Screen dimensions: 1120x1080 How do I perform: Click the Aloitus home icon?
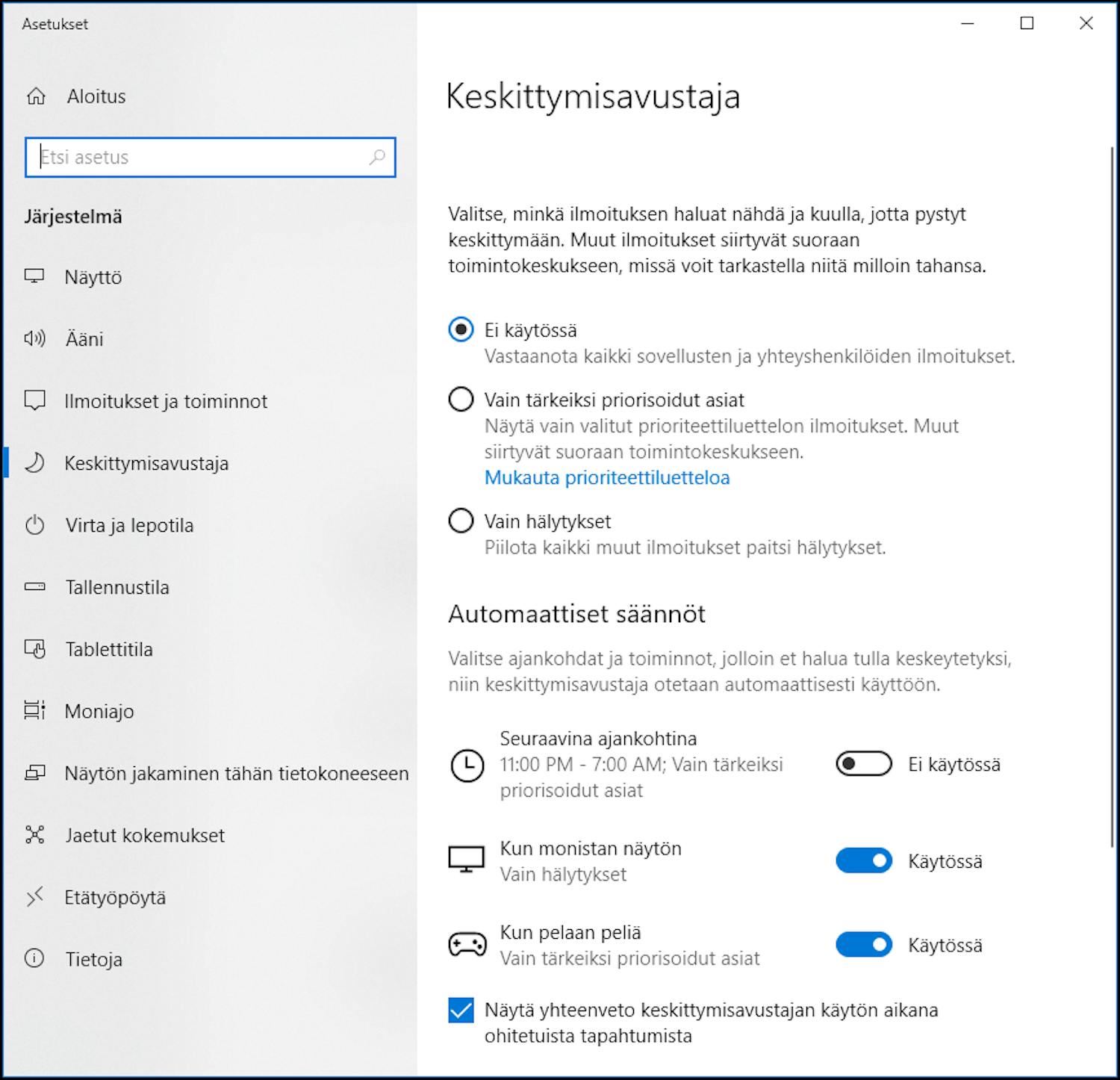pos(35,96)
